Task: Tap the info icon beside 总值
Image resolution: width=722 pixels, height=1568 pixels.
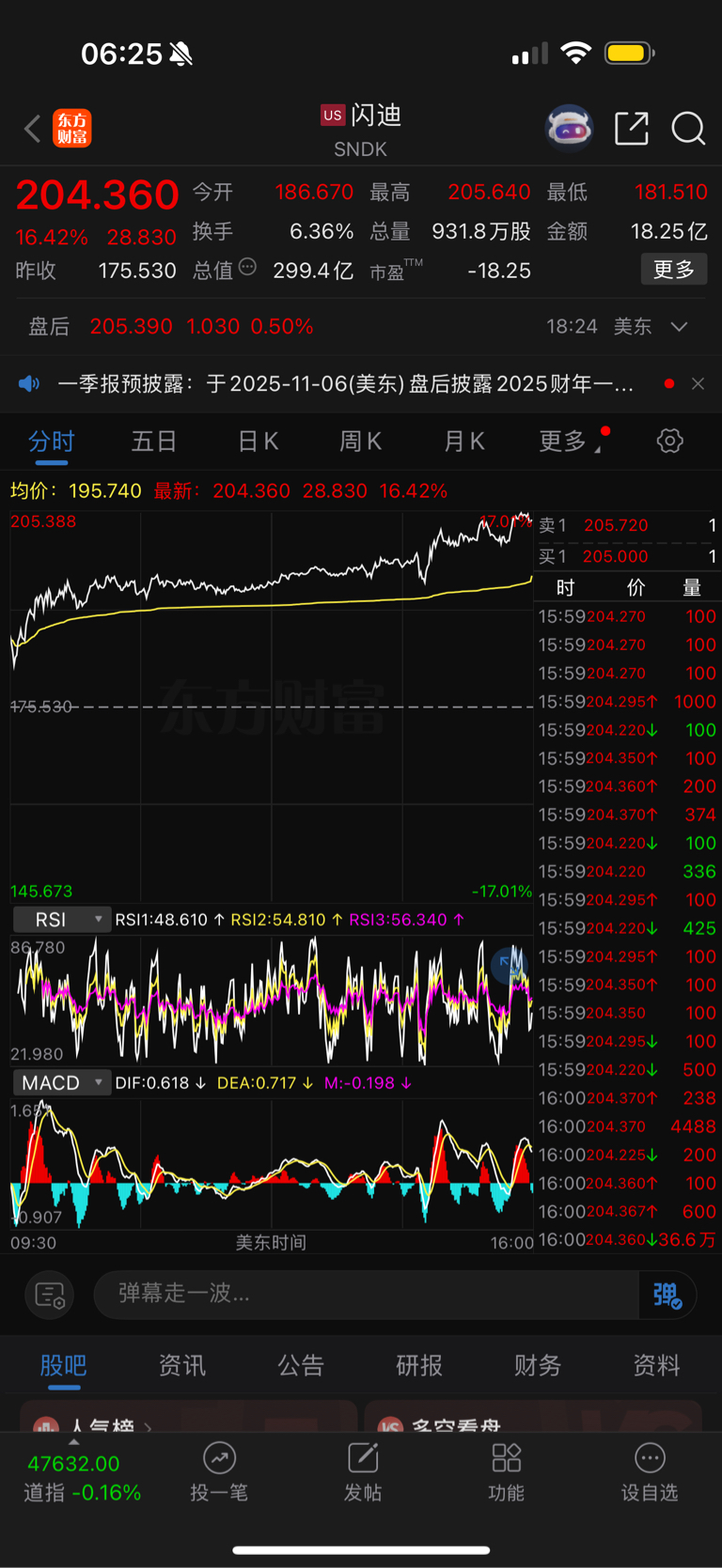Action: 247,267
